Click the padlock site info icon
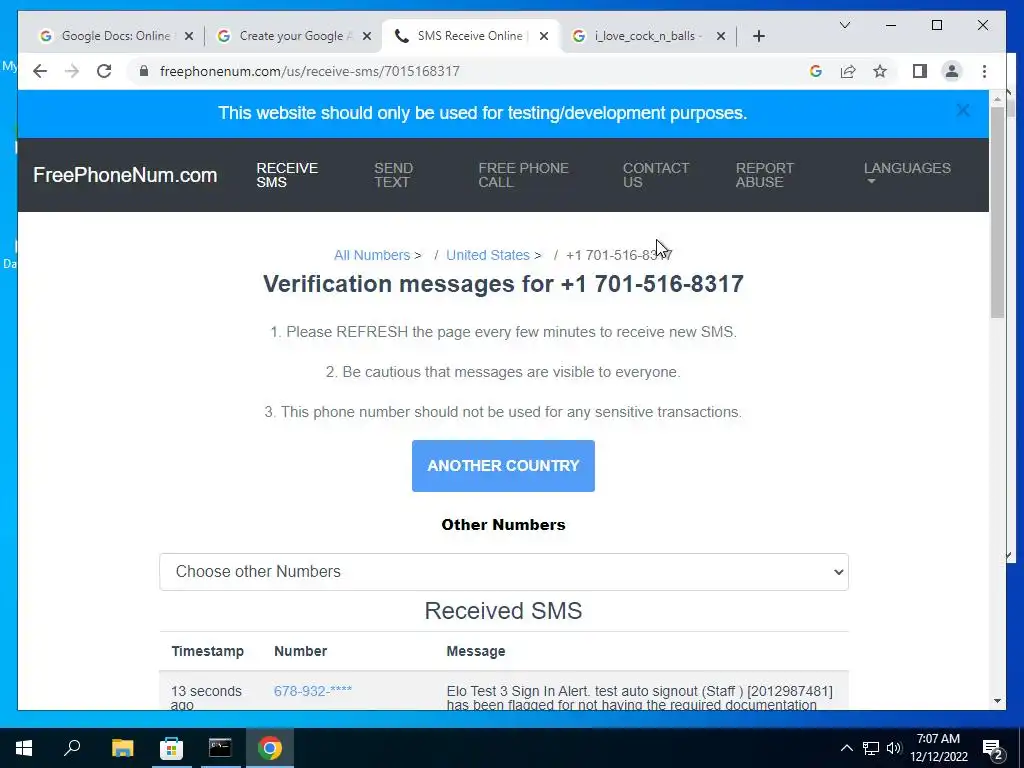 pos(144,71)
